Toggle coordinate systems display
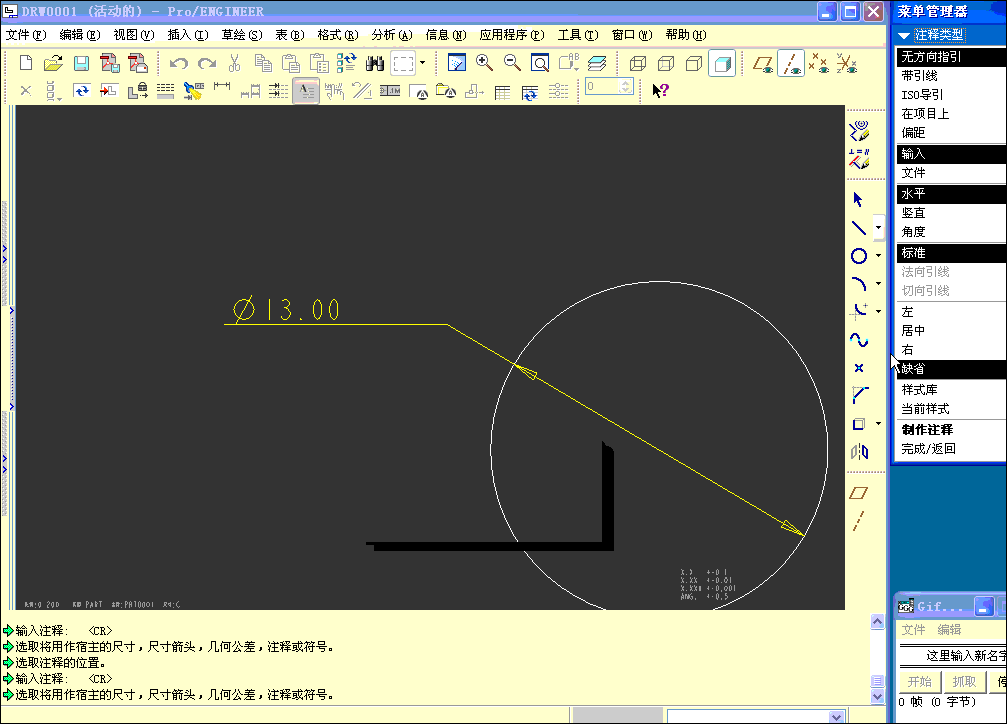Screen dimensions: 1007x724 (x=846, y=63)
